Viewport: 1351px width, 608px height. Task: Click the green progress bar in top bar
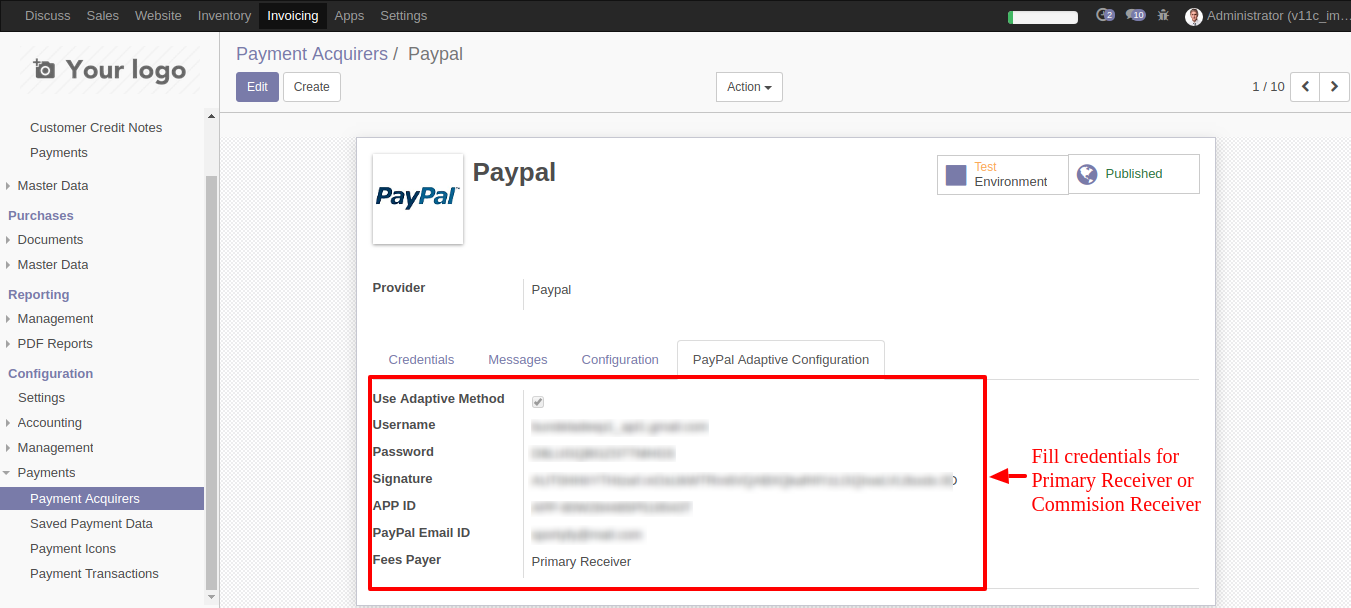(1043, 17)
